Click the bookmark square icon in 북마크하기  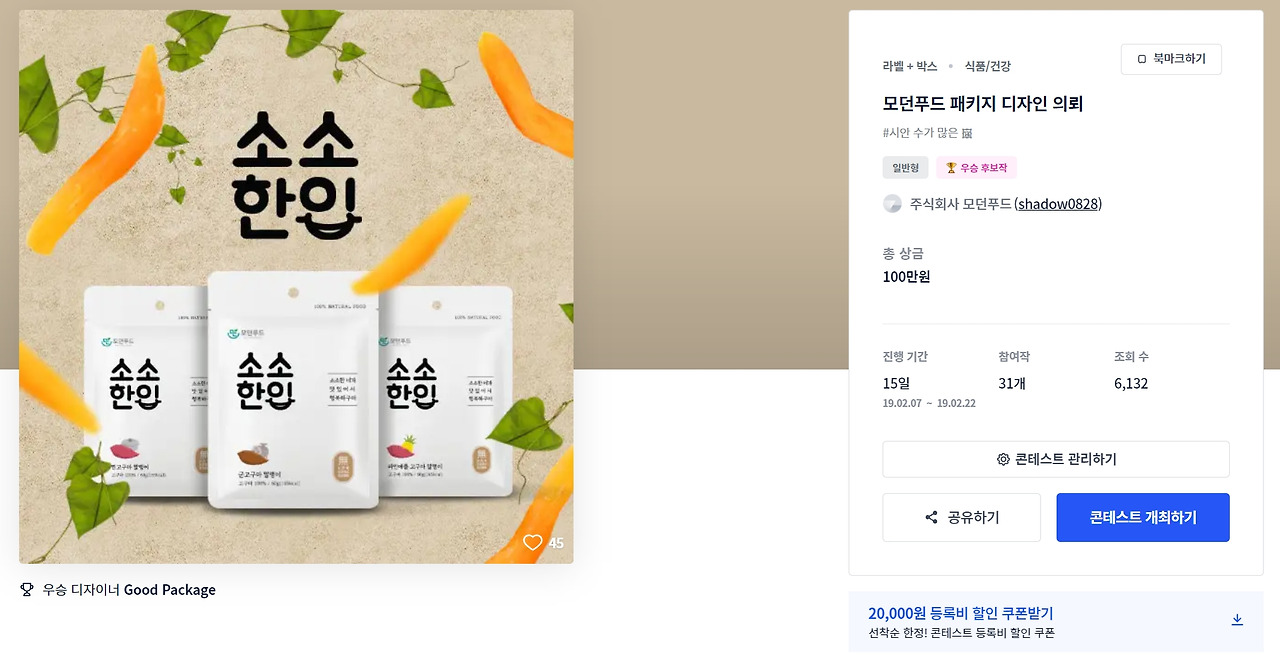(x=1142, y=59)
